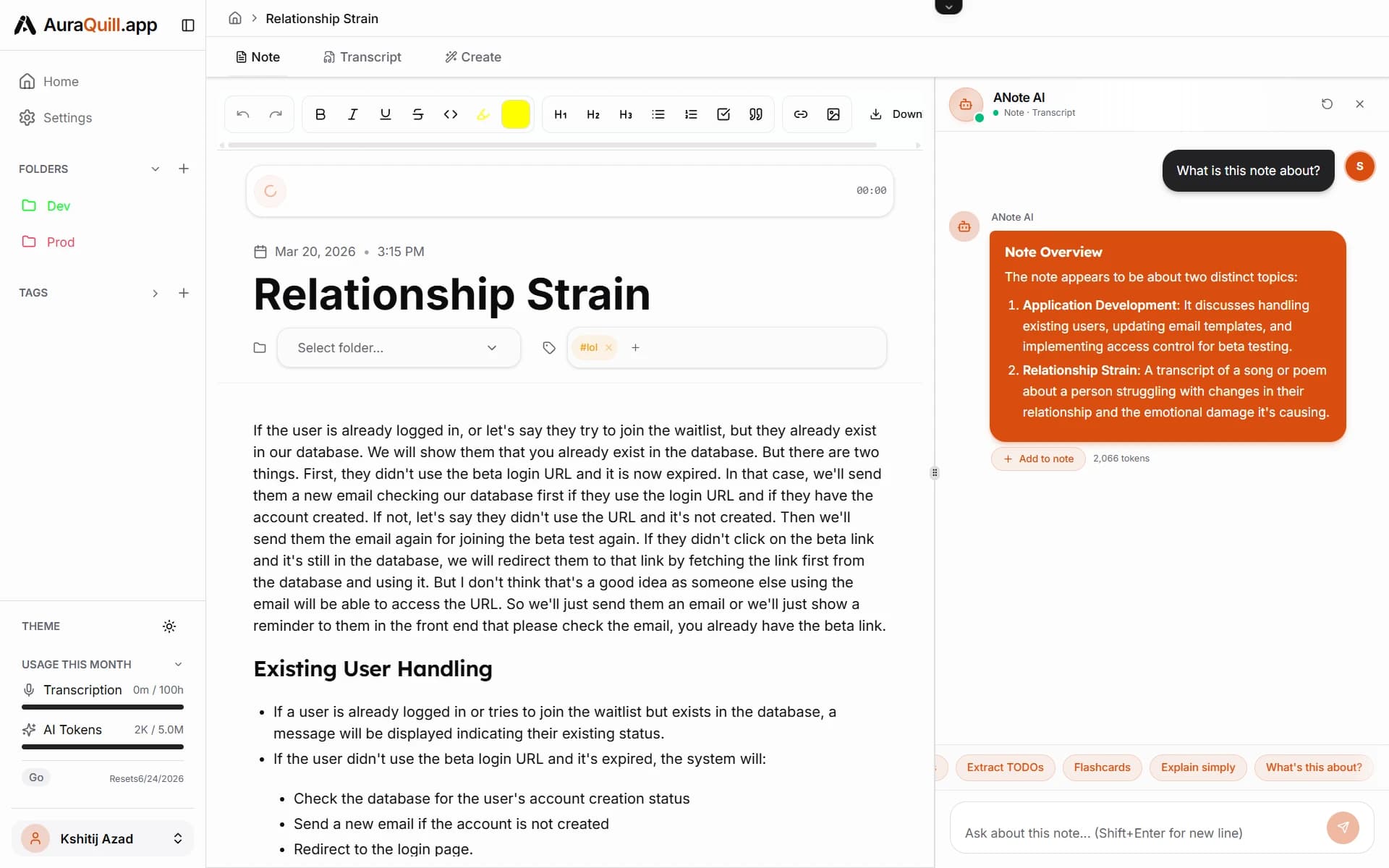Select the Flashcards suggestion
This screenshot has height=868, width=1389.
pyautogui.click(x=1103, y=767)
